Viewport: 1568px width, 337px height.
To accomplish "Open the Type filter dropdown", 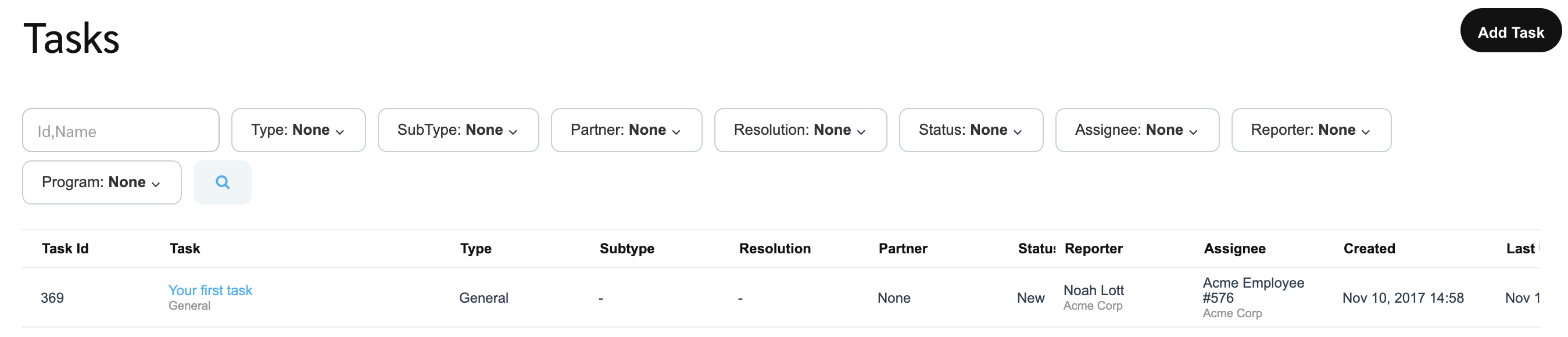I will click(298, 130).
